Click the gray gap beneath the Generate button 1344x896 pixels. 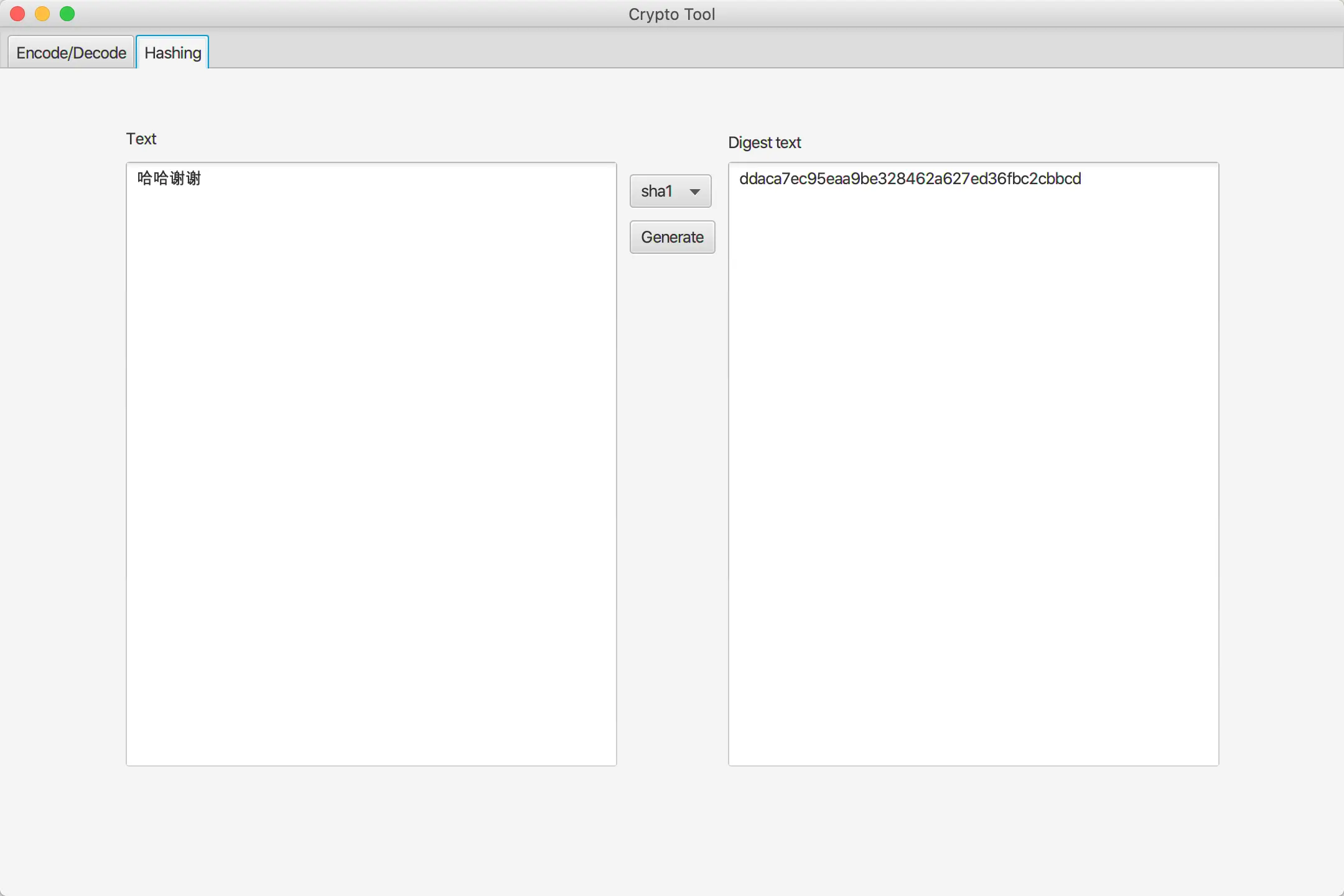coord(672,436)
